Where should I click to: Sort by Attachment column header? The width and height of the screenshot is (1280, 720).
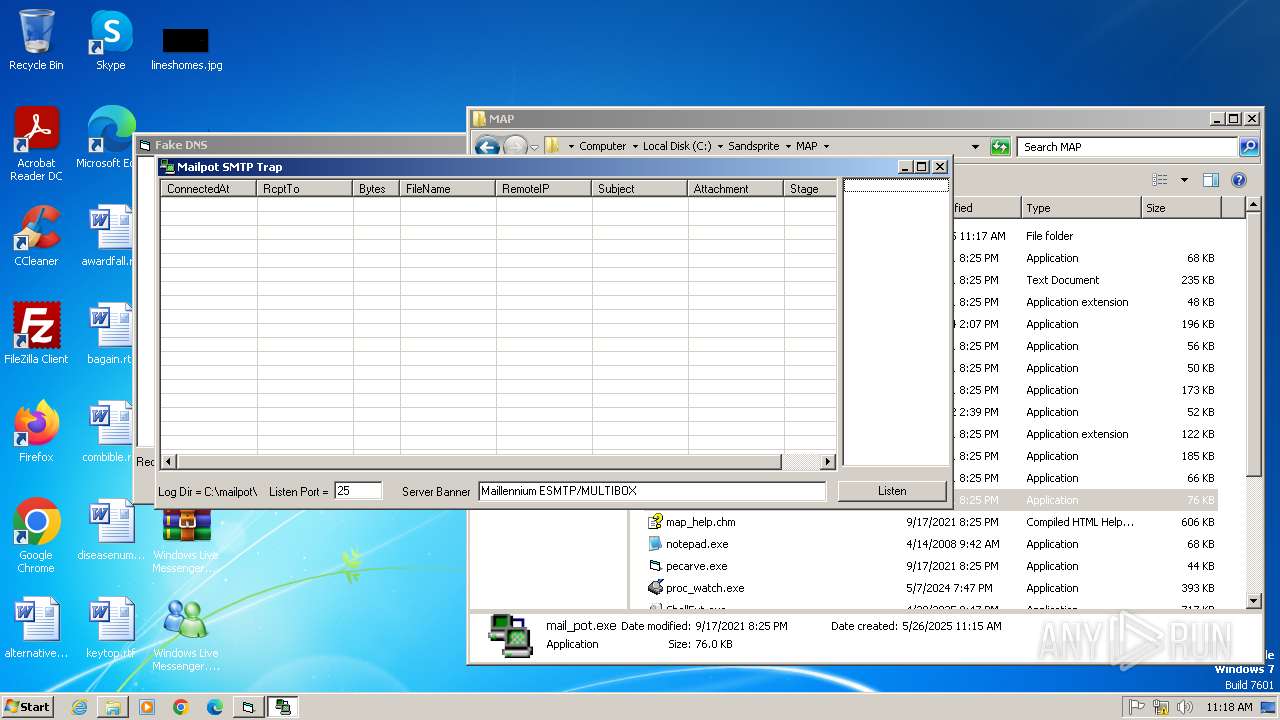coord(735,188)
